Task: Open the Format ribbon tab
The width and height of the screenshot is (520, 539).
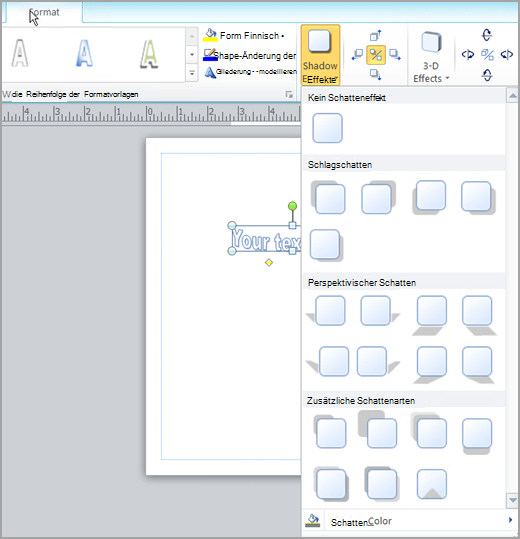Action: (44, 12)
